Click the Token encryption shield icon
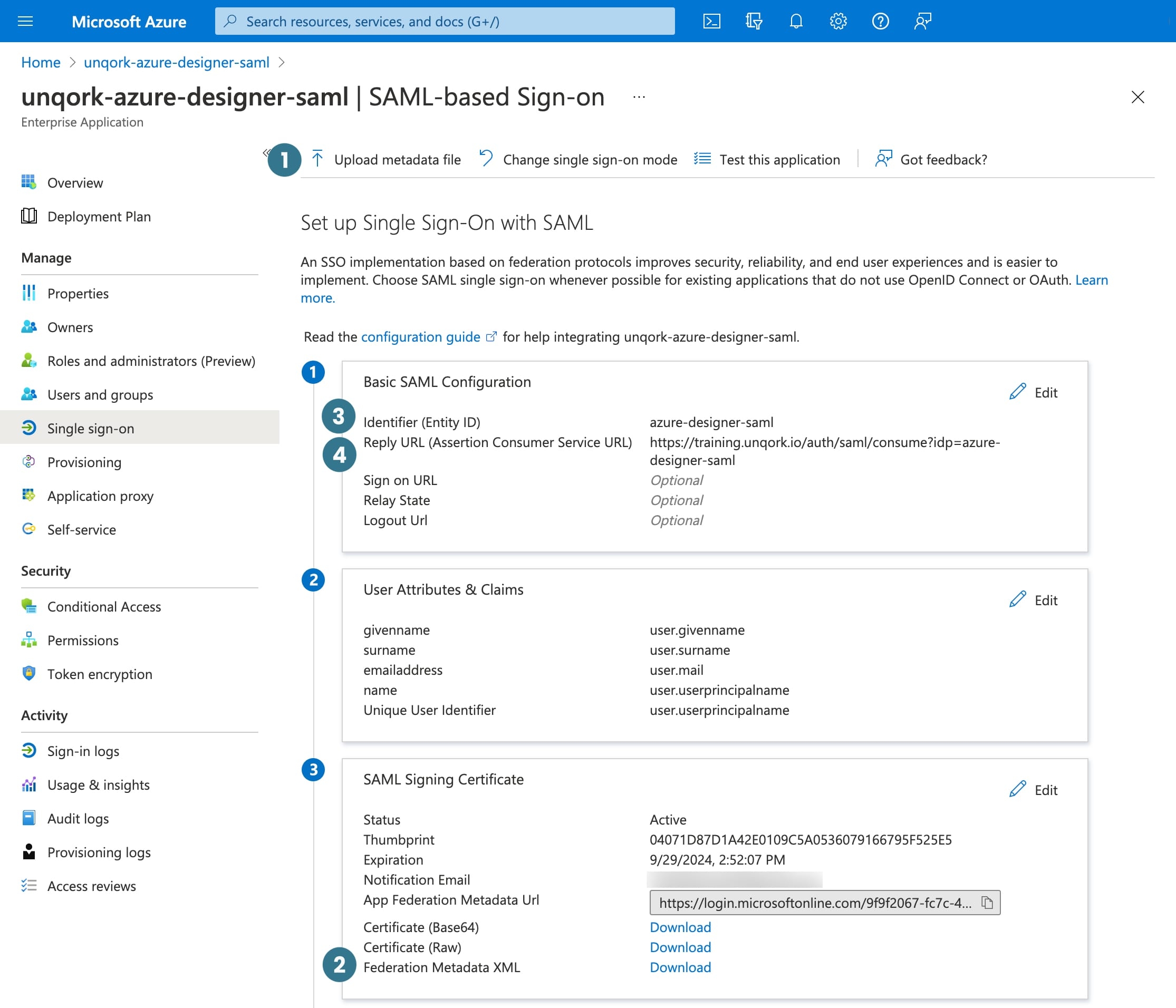 coord(29,673)
